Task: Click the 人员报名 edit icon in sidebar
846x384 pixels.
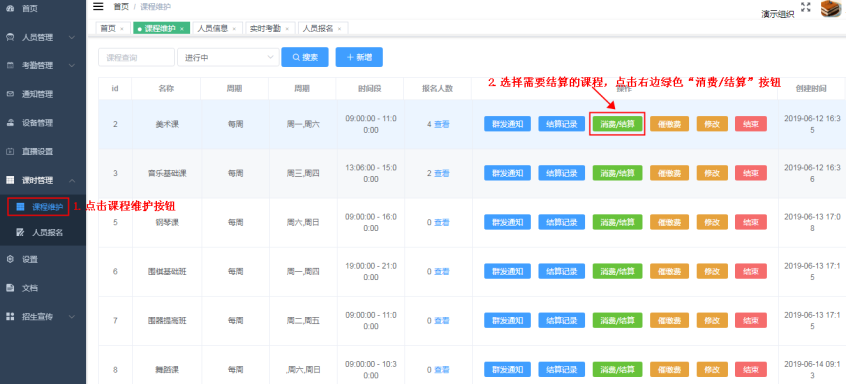Action: tap(21, 232)
